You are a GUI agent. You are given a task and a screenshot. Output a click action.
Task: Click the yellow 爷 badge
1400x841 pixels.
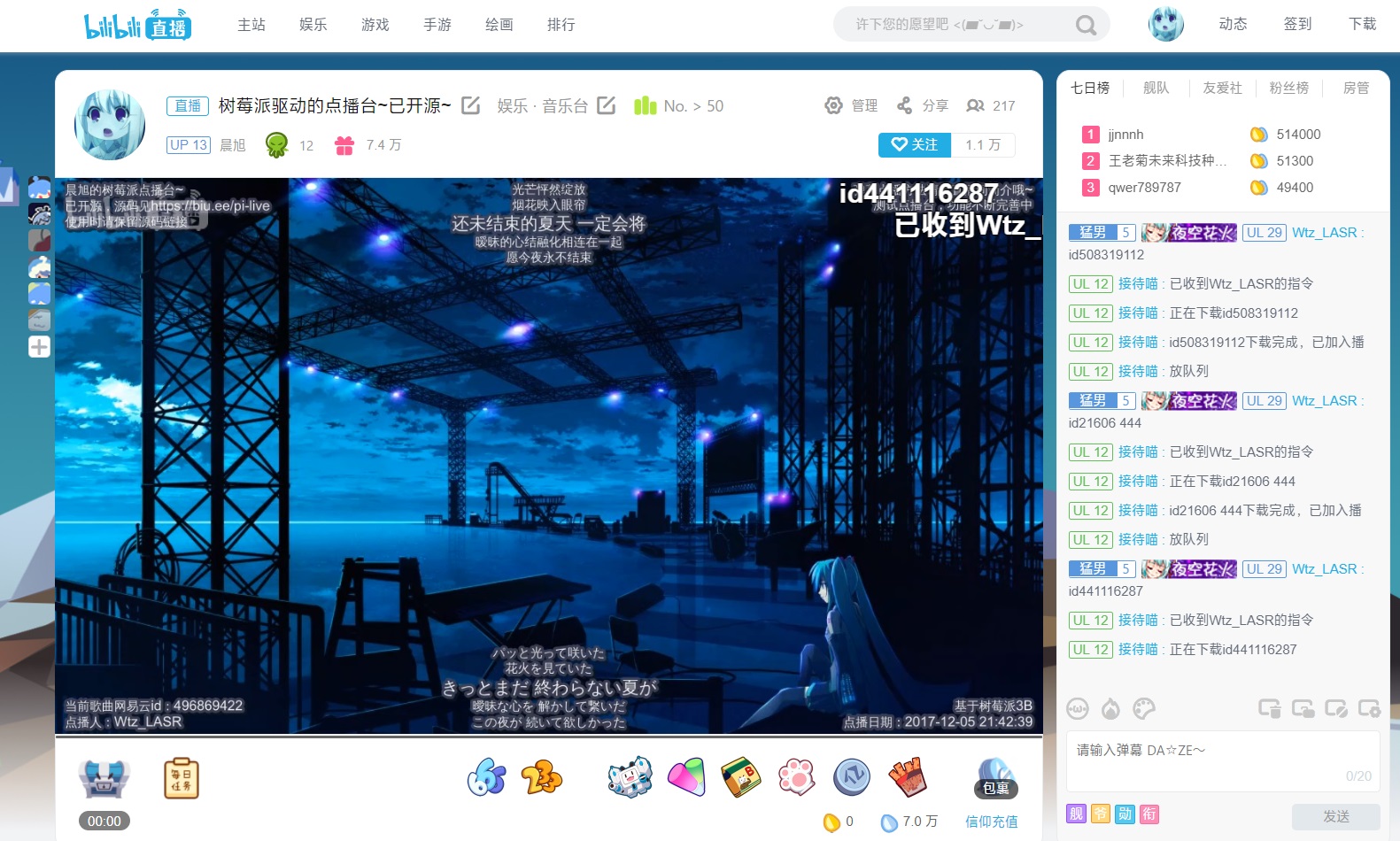1101,814
